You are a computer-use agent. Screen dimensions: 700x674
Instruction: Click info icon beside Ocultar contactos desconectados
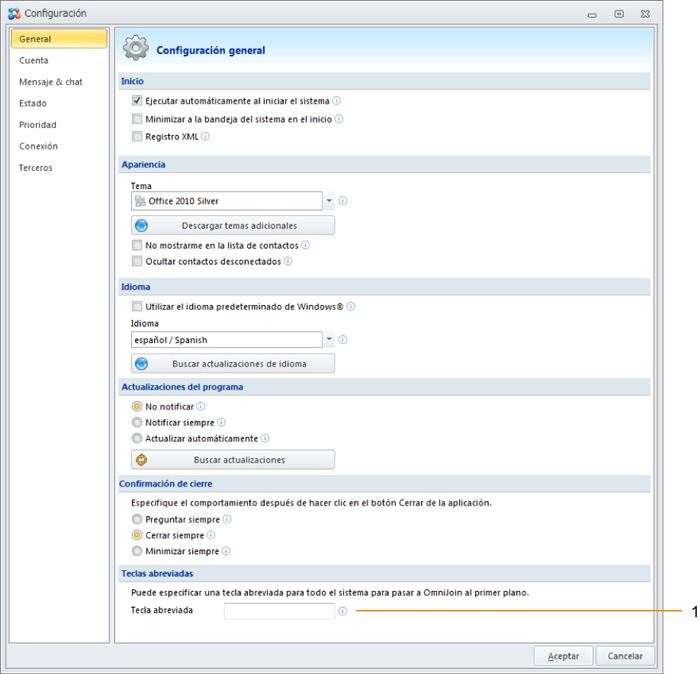[x=288, y=261]
